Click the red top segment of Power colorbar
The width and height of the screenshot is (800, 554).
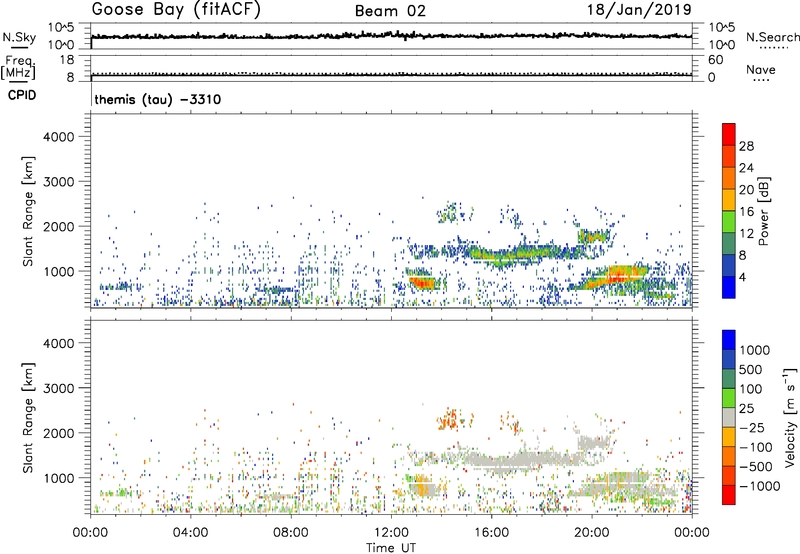[729, 134]
